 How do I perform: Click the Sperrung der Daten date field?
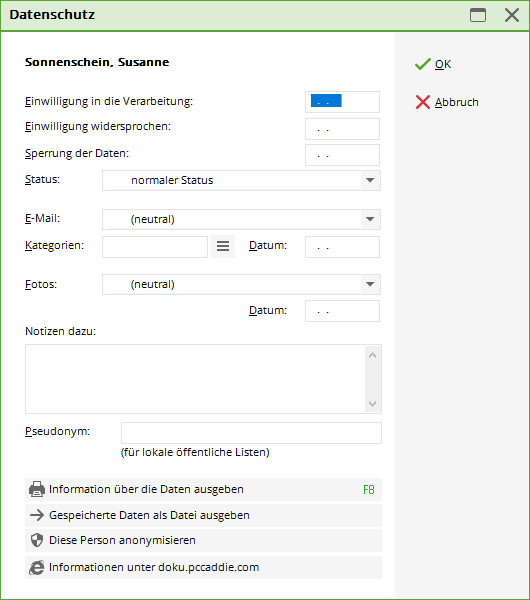[x=342, y=155]
